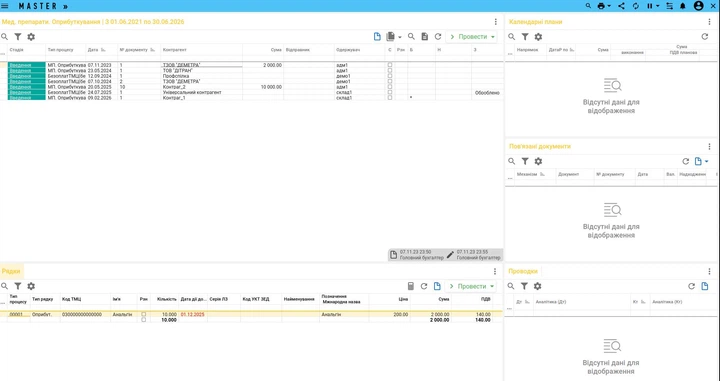This screenshot has height=381, width=720.
Task: Open filter in the main documents toolbar
Action: [18, 37]
